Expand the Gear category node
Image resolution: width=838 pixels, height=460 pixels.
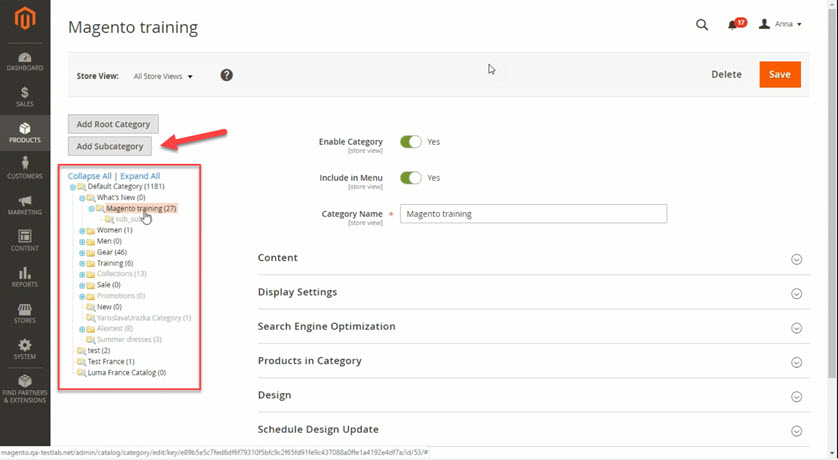[x=82, y=253]
